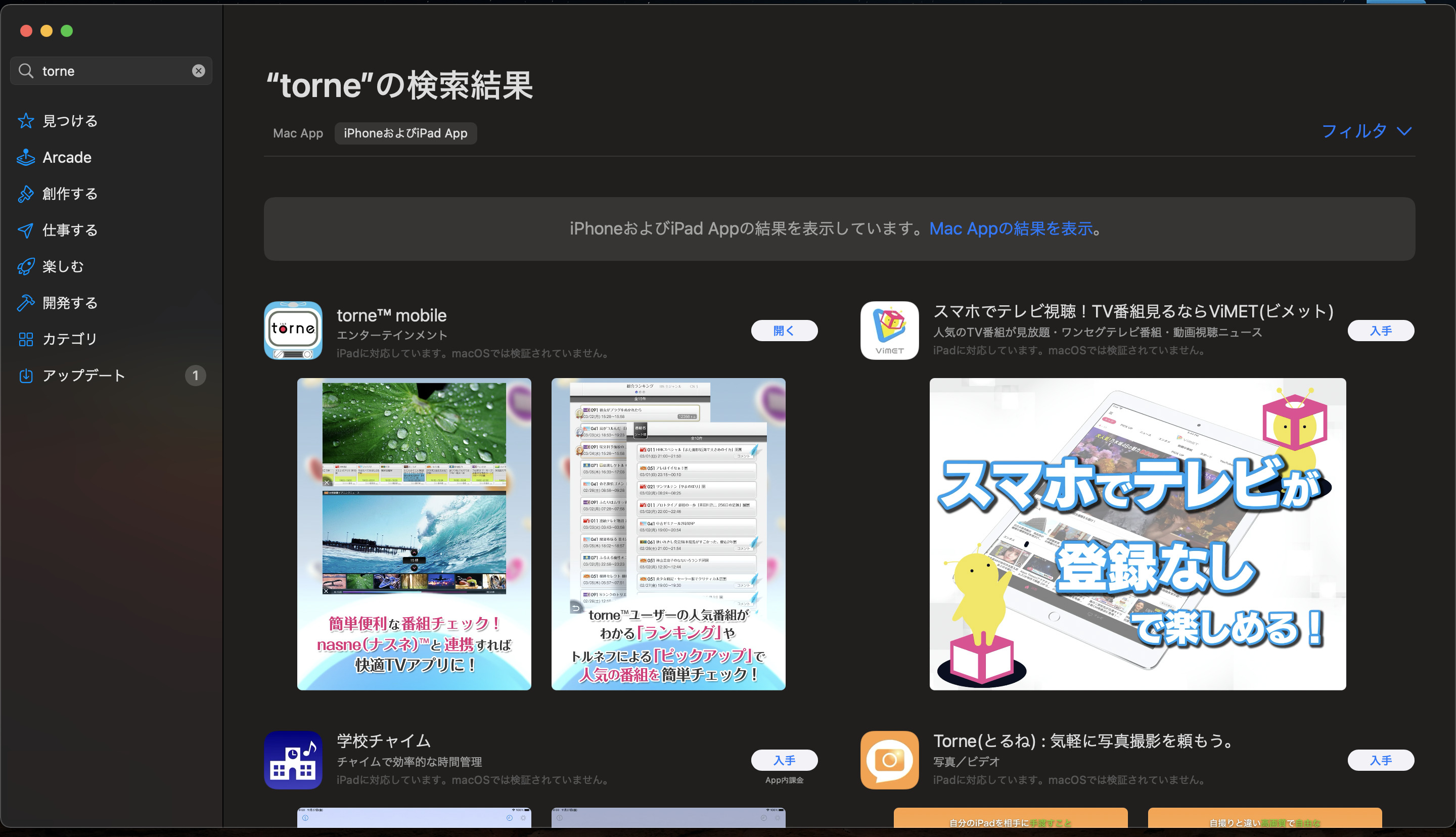Click the Mac Appの結果を表示 link
Viewport: 1456px width, 837px height.
click(1011, 229)
